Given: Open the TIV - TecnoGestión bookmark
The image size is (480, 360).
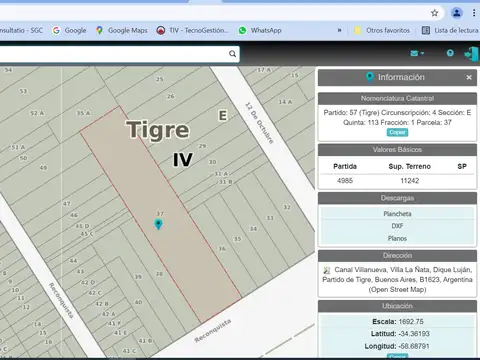Looking at the screenshot, I should click(193, 30).
